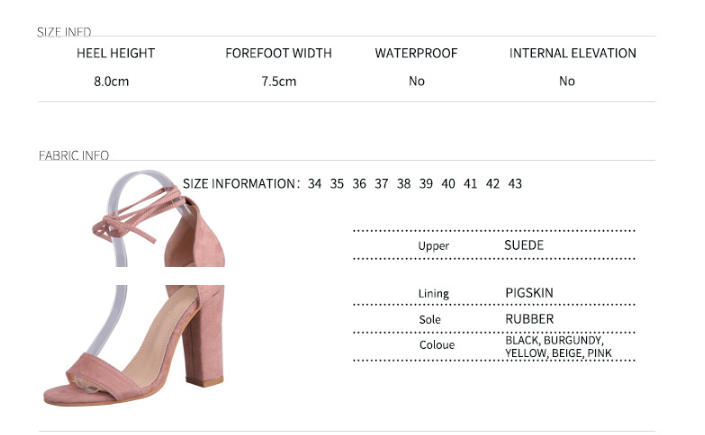Click the INTERNAL ELEVATION column header
Screen dimensions: 705x435
573,53
